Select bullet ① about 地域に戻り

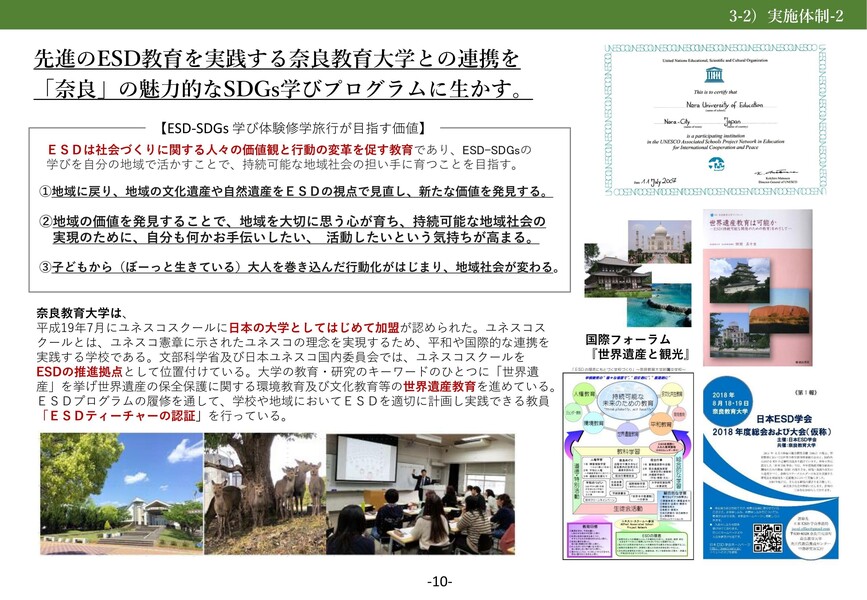[x=293, y=191]
